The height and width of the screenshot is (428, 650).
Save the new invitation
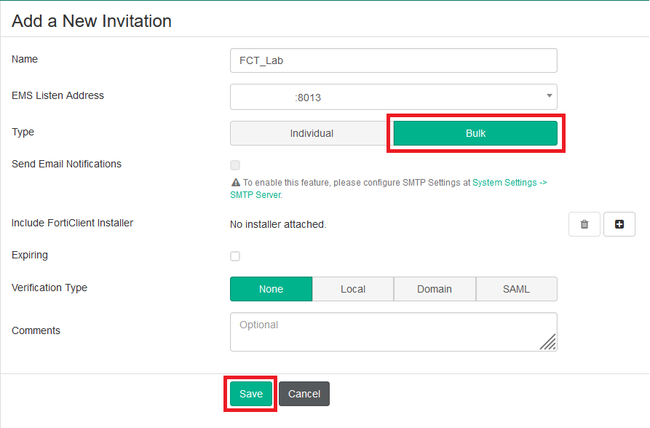(x=251, y=394)
